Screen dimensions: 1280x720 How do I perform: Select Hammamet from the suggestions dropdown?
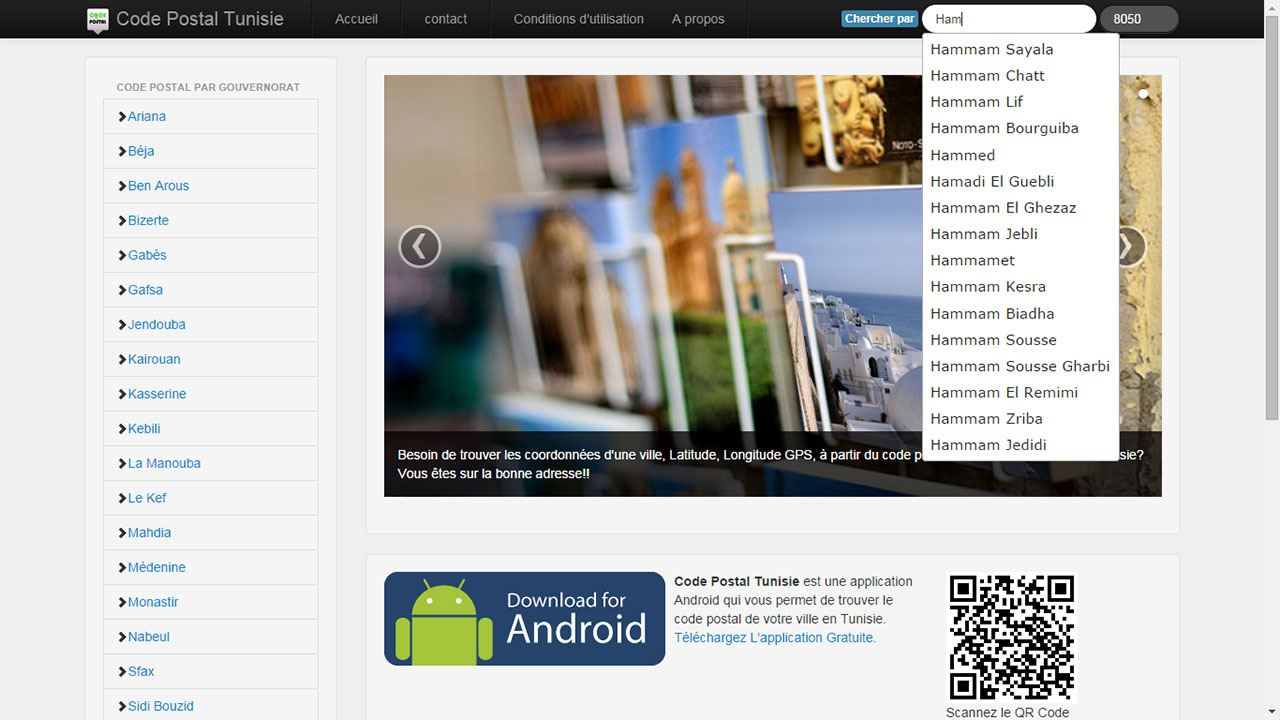point(972,260)
